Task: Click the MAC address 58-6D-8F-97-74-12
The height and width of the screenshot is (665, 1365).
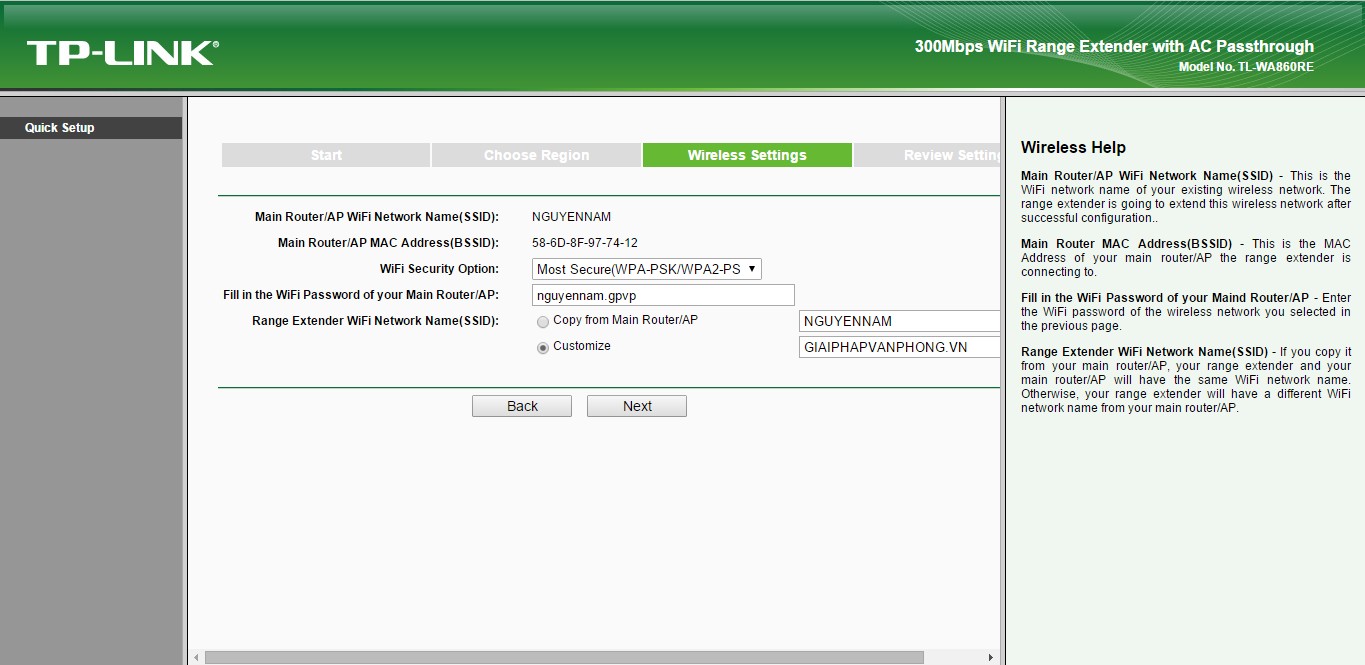Action: (584, 243)
